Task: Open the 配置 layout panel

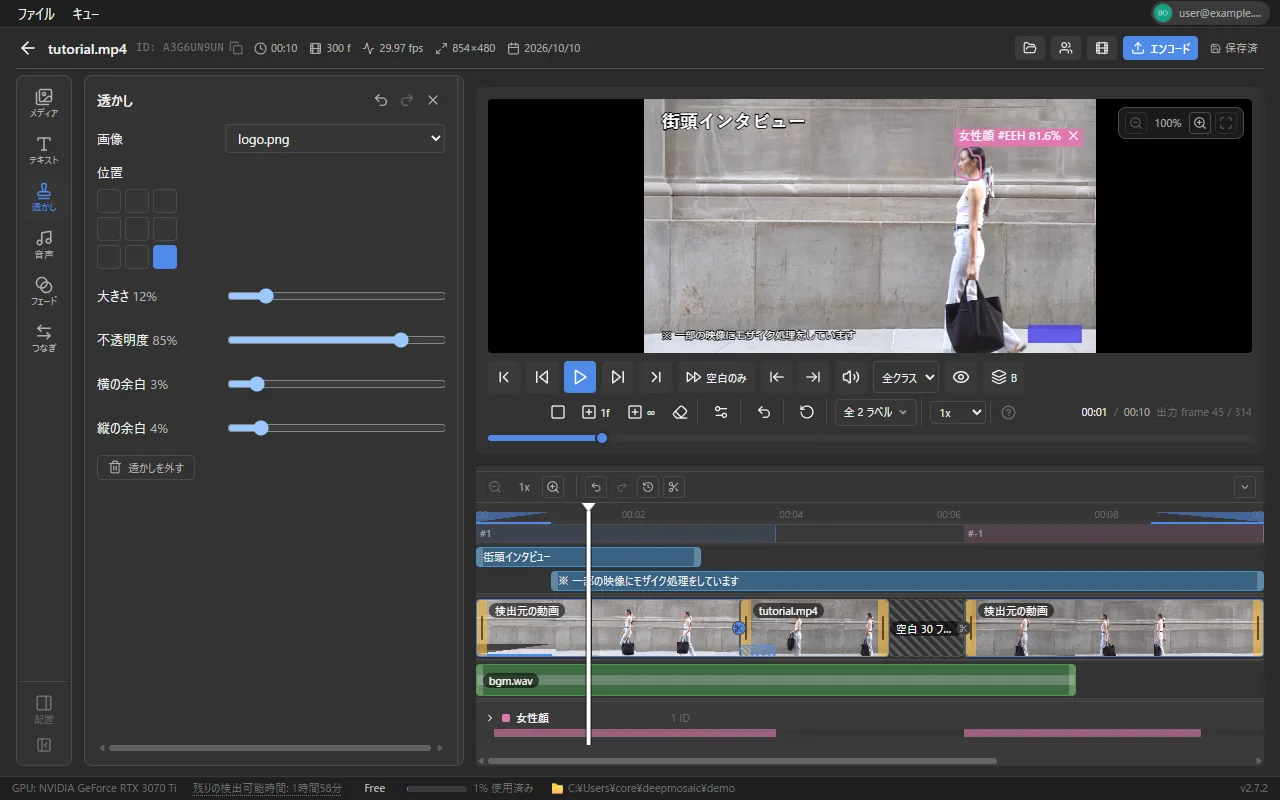Action: pos(44,709)
